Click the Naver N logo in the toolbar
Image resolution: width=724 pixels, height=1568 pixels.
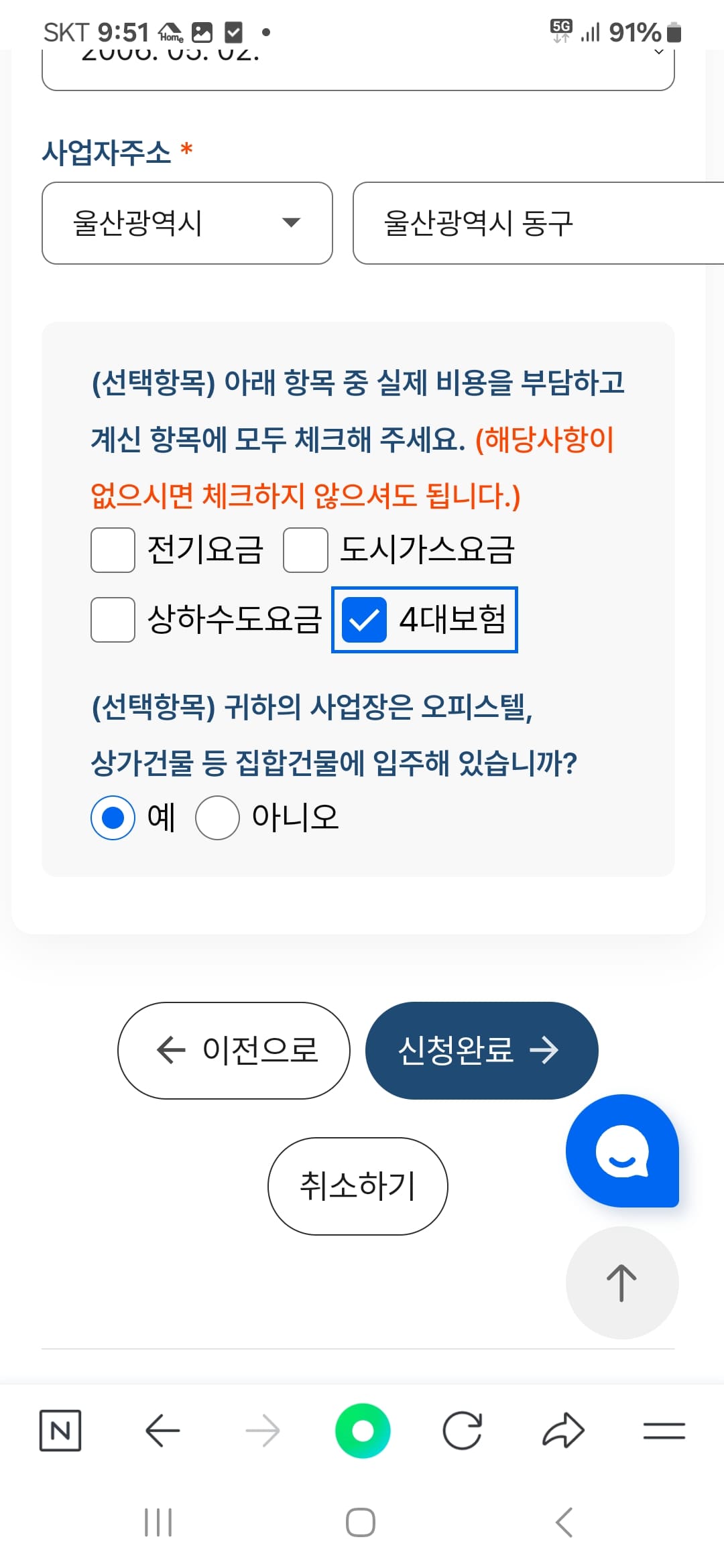60,1429
